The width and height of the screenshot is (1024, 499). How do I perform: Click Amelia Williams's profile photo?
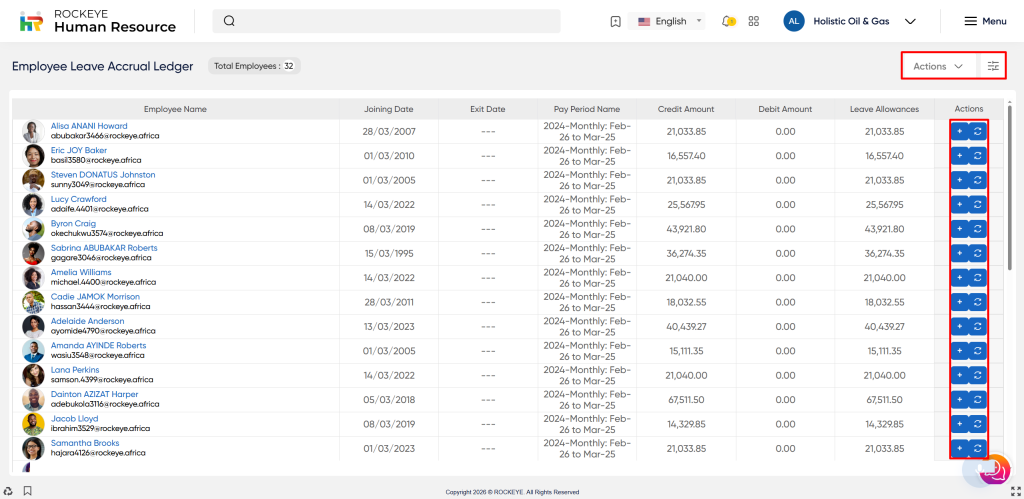click(33, 277)
